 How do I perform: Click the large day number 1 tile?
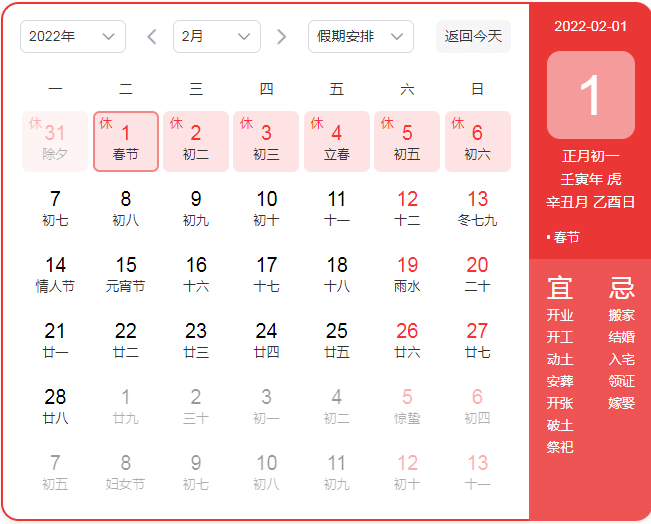590,95
